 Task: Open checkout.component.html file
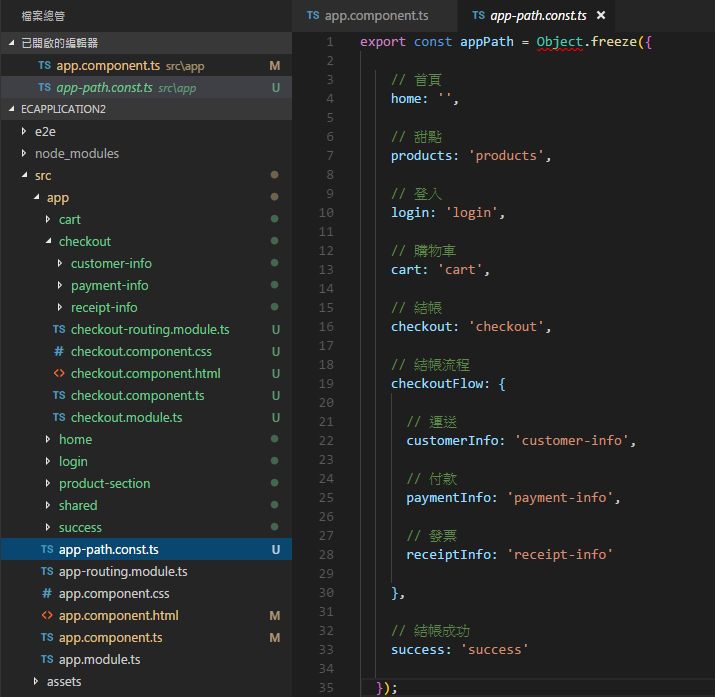click(146, 373)
